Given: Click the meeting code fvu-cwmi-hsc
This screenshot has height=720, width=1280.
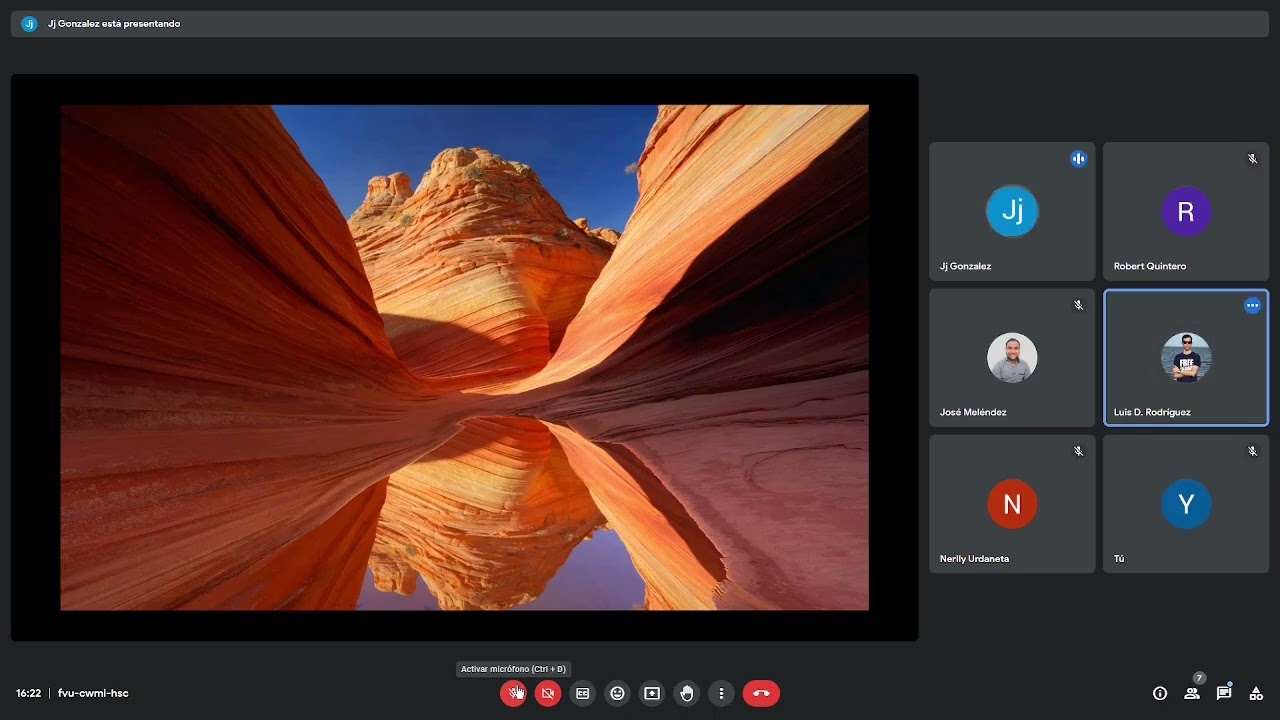Looking at the screenshot, I should click(93, 693).
